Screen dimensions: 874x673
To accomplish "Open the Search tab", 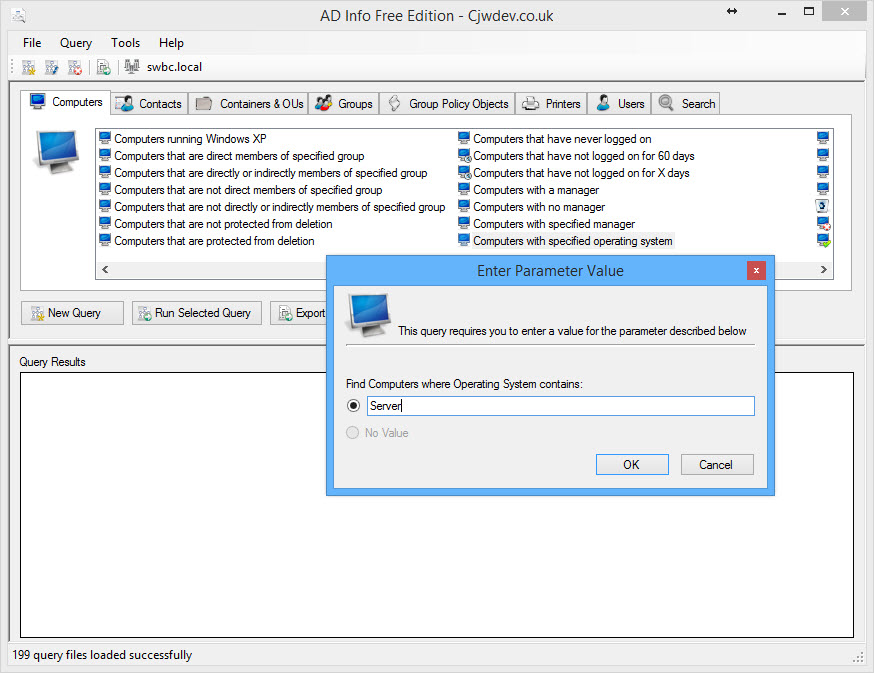I will [686, 104].
